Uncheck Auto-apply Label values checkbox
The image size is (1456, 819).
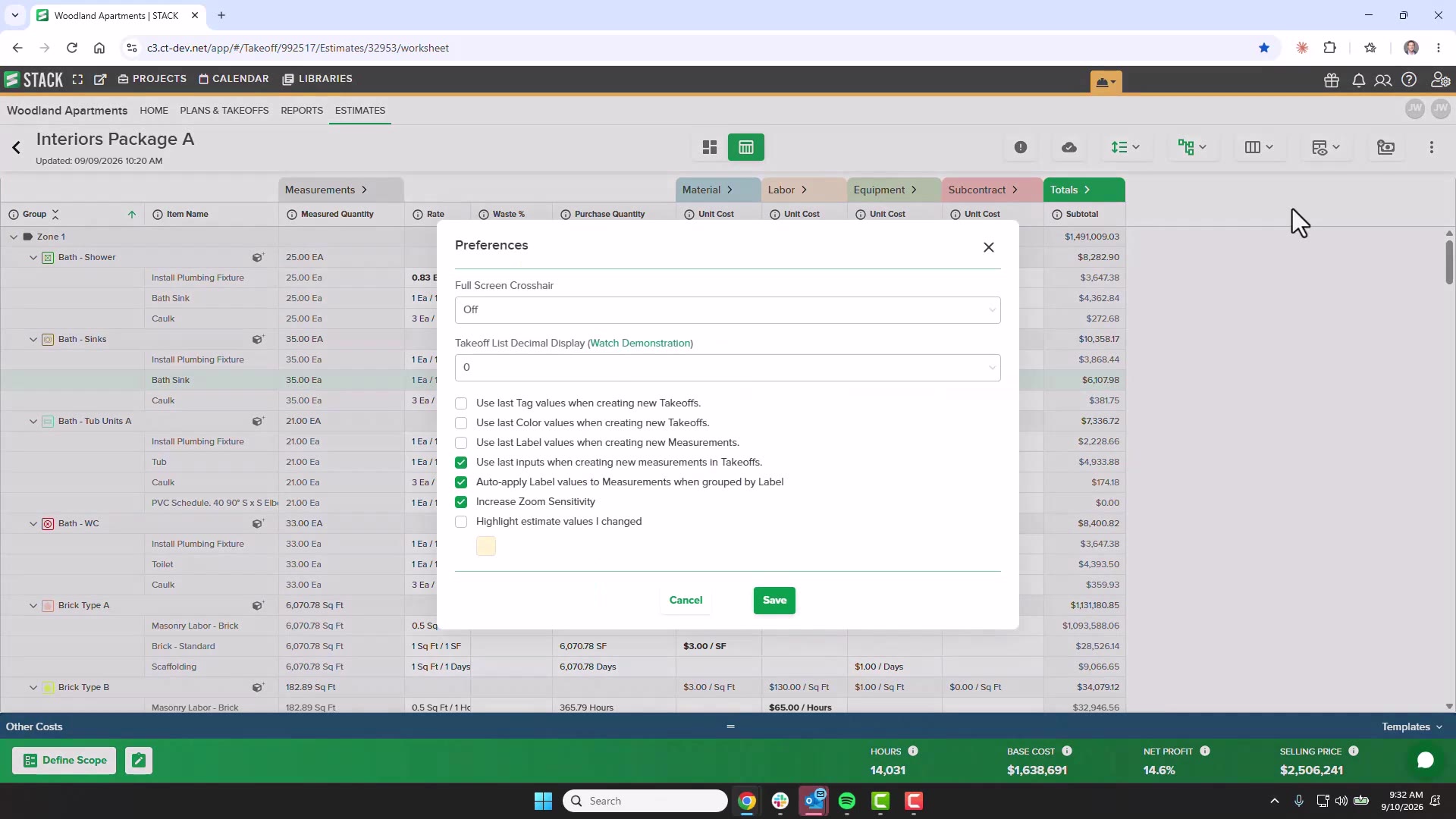461,482
